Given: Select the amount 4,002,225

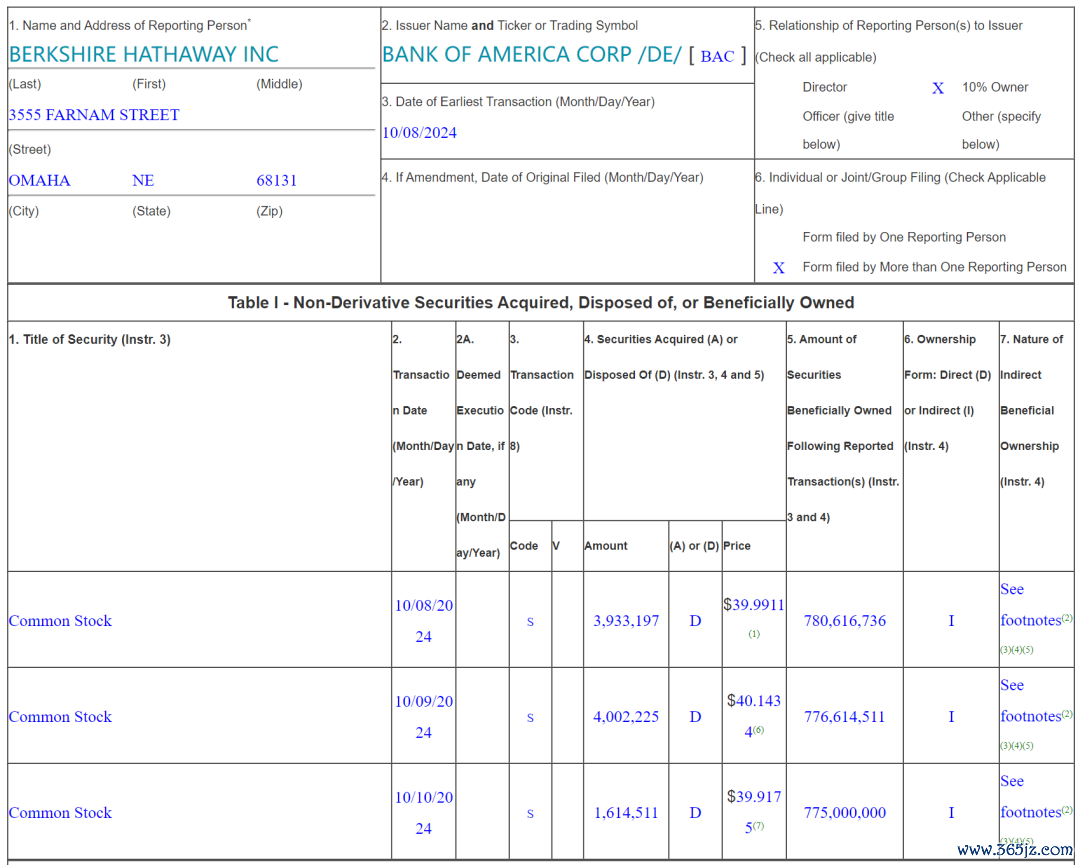Looking at the screenshot, I should tap(626, 716).
